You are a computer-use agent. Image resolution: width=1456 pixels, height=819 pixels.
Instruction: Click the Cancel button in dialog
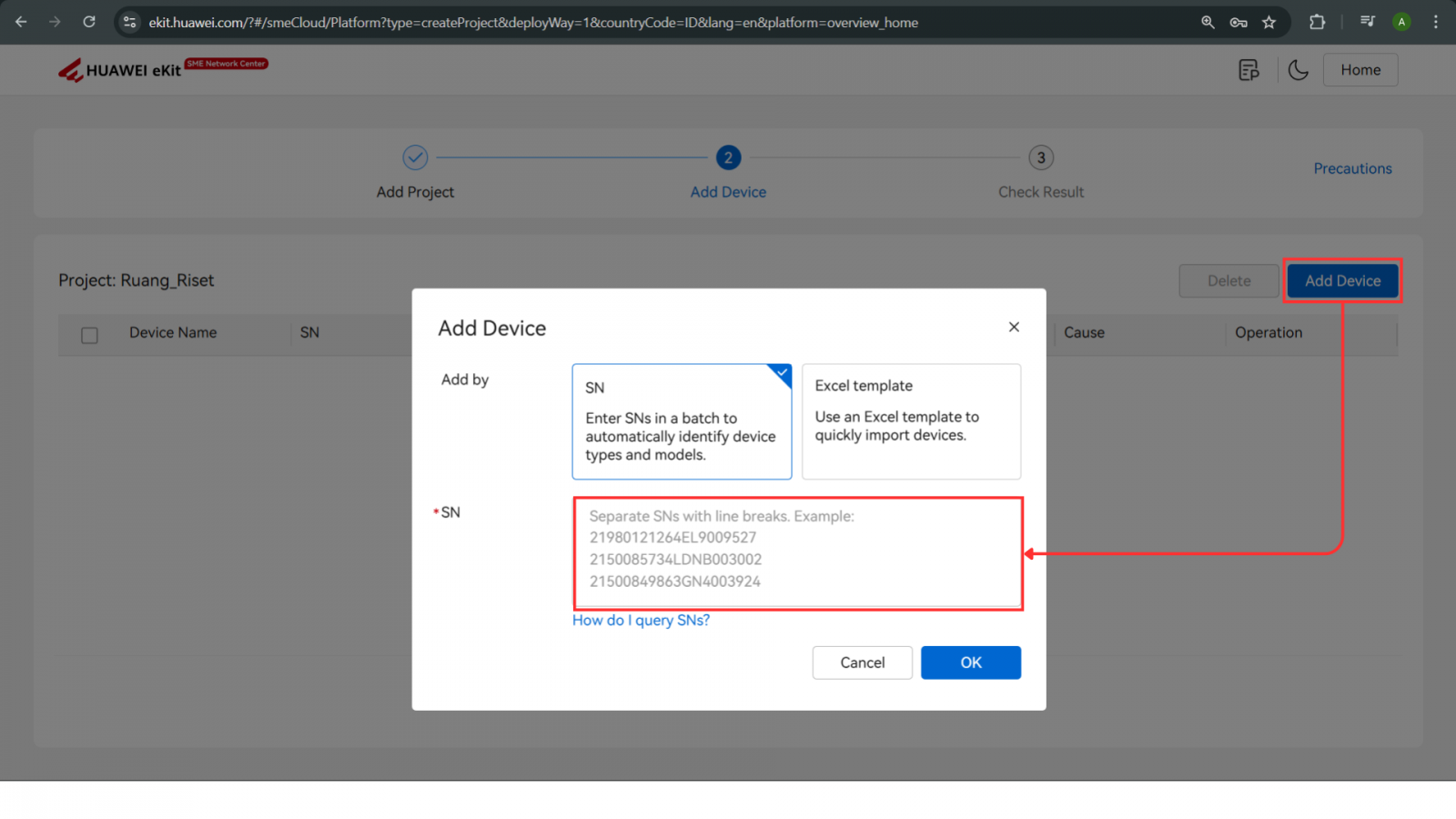pyautogui.click(x=862, y=662)
